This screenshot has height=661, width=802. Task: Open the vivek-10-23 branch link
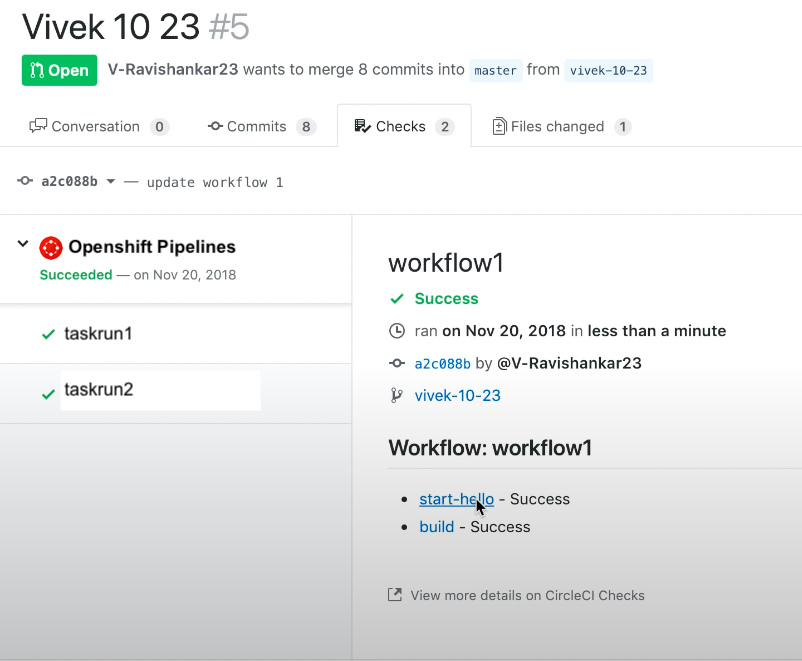point(458,395)
